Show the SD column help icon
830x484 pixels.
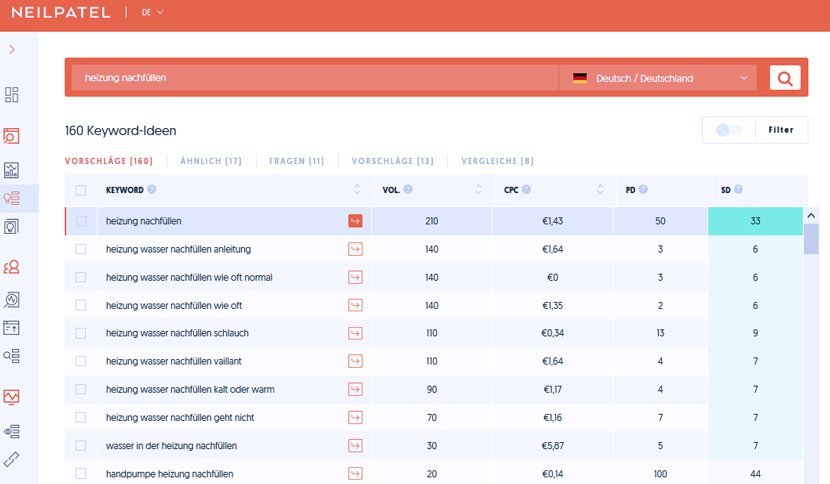tap(738, 189)
